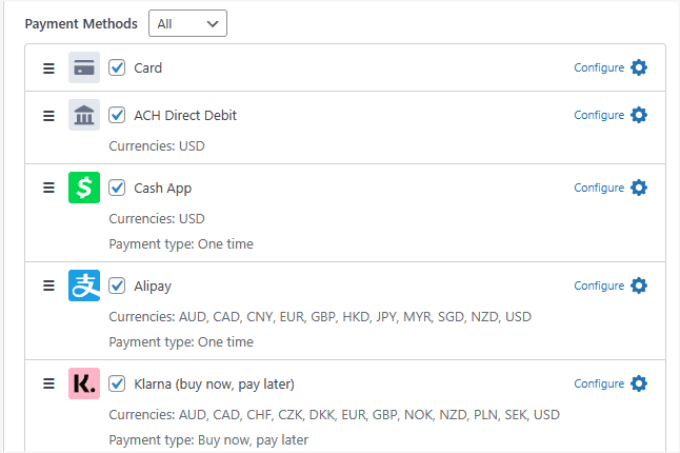Click the gear icon for Cash App
680x453 pixels.
(639, 188)
